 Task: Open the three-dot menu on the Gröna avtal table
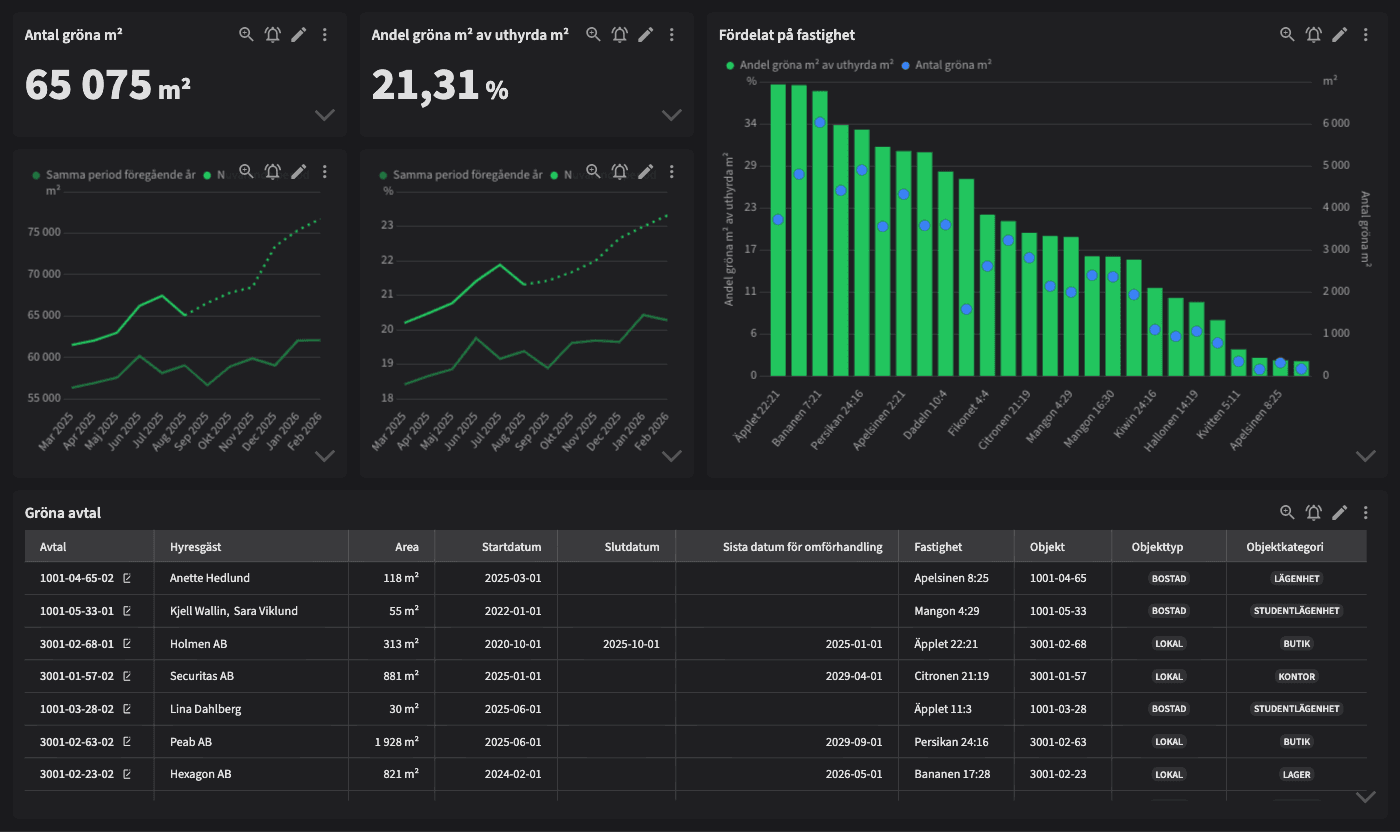pos(1366,511)
